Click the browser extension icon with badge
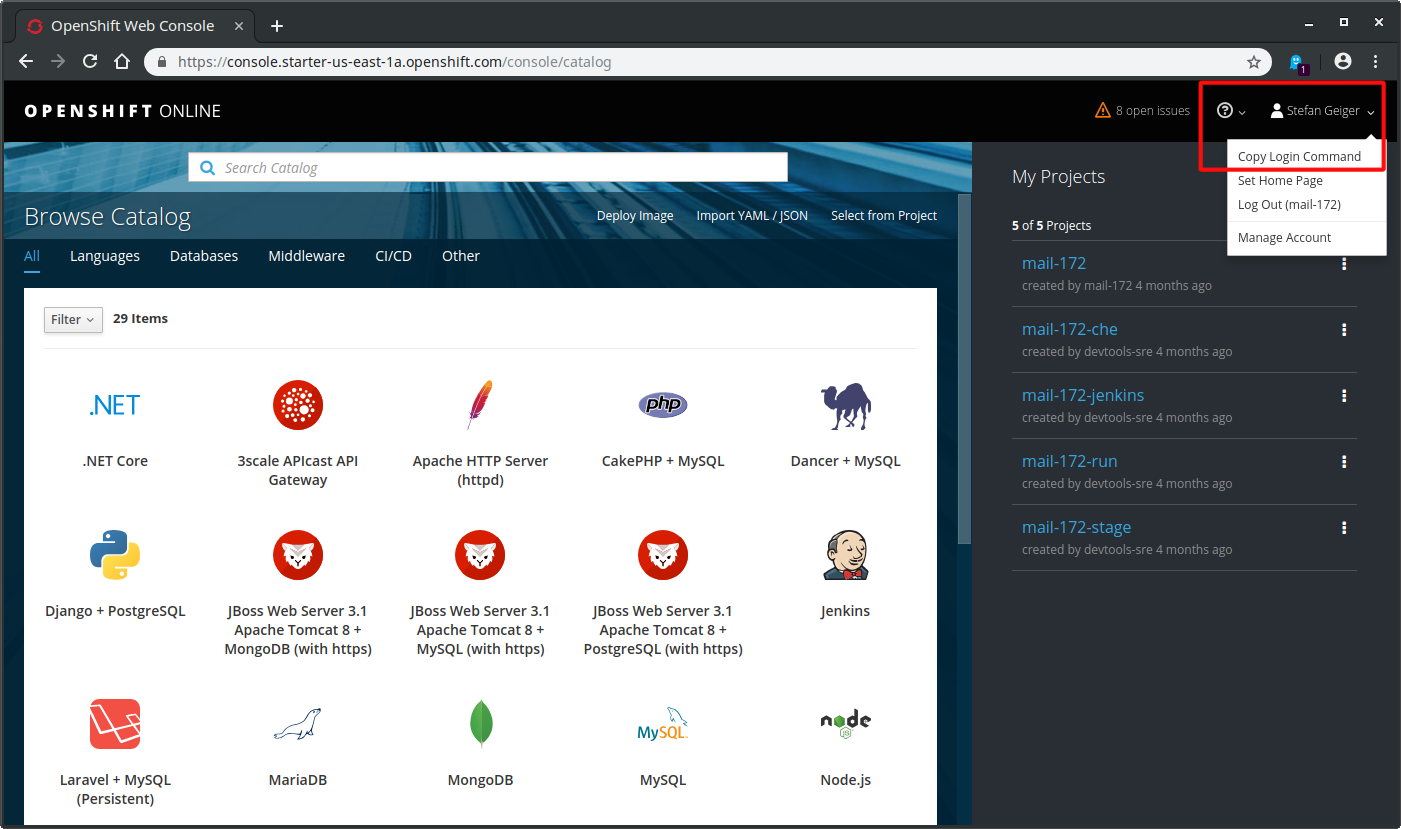This screenshot has height=829, width=1401. pos(1299,63)
